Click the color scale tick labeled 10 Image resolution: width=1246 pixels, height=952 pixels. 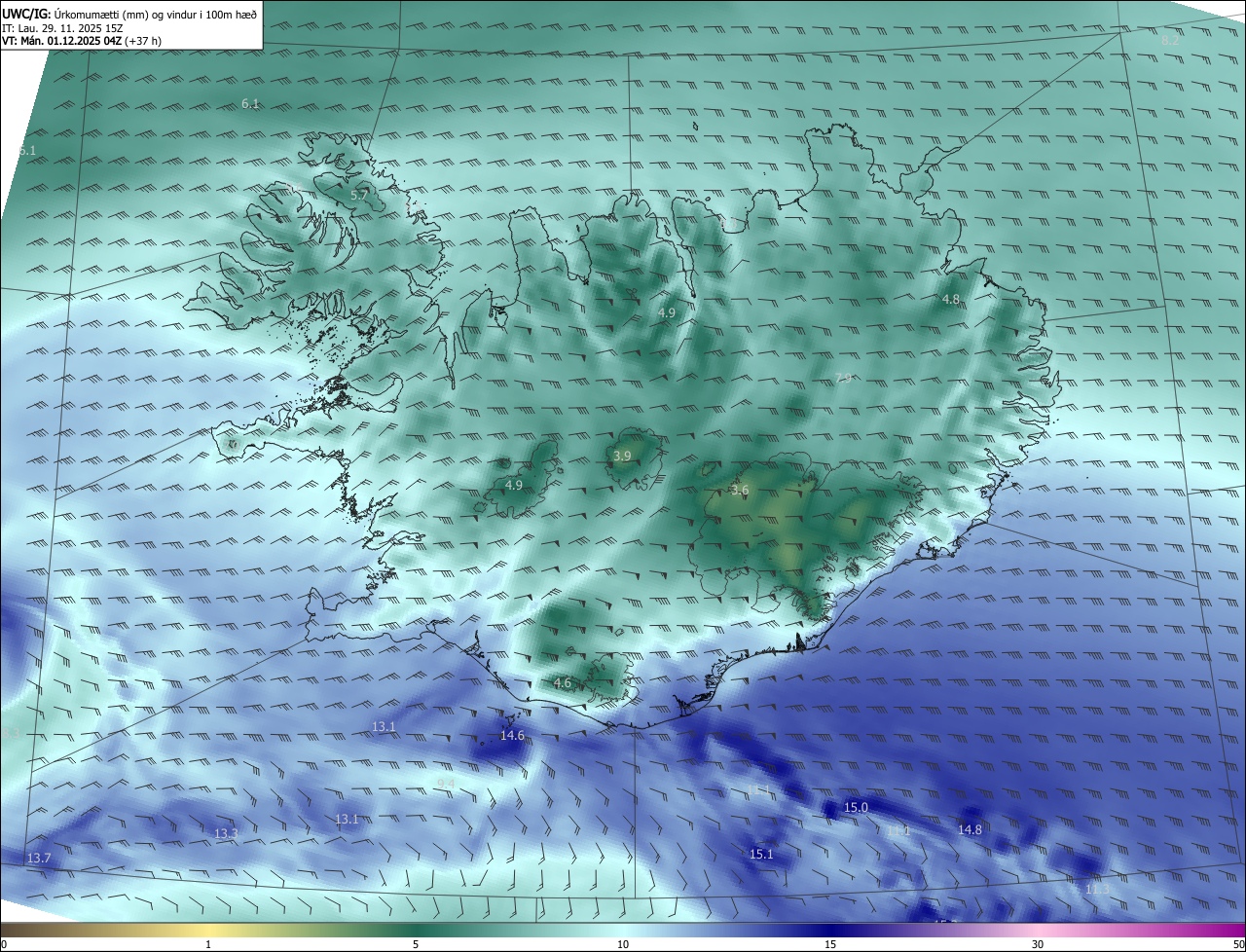[x=623, y=944]
